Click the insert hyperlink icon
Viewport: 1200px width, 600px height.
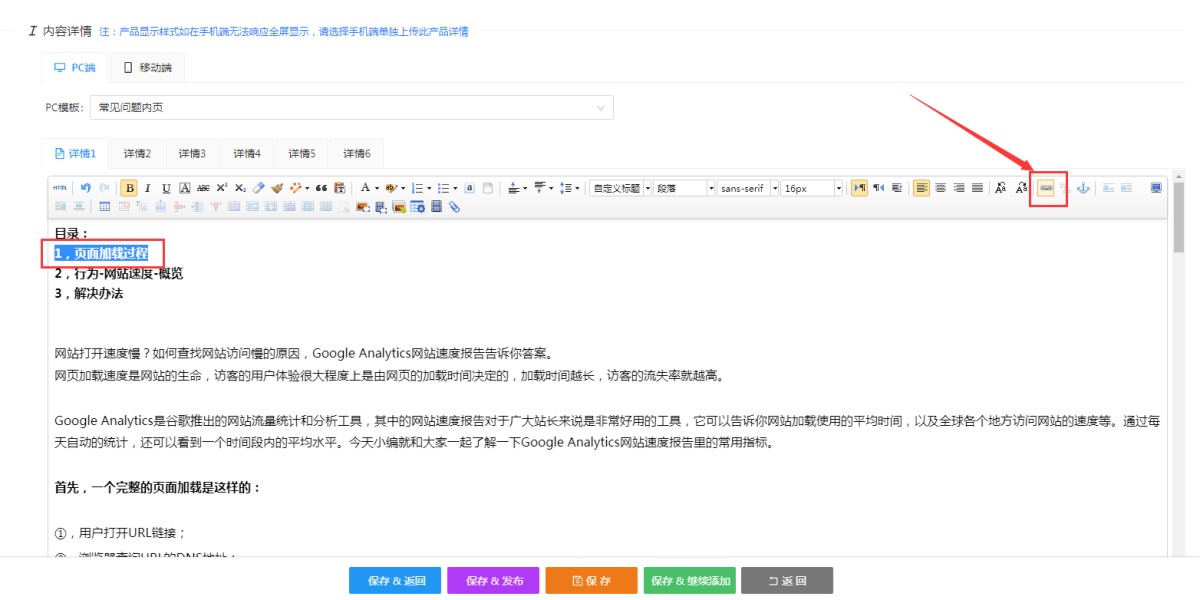click(x=1046, y=188)
